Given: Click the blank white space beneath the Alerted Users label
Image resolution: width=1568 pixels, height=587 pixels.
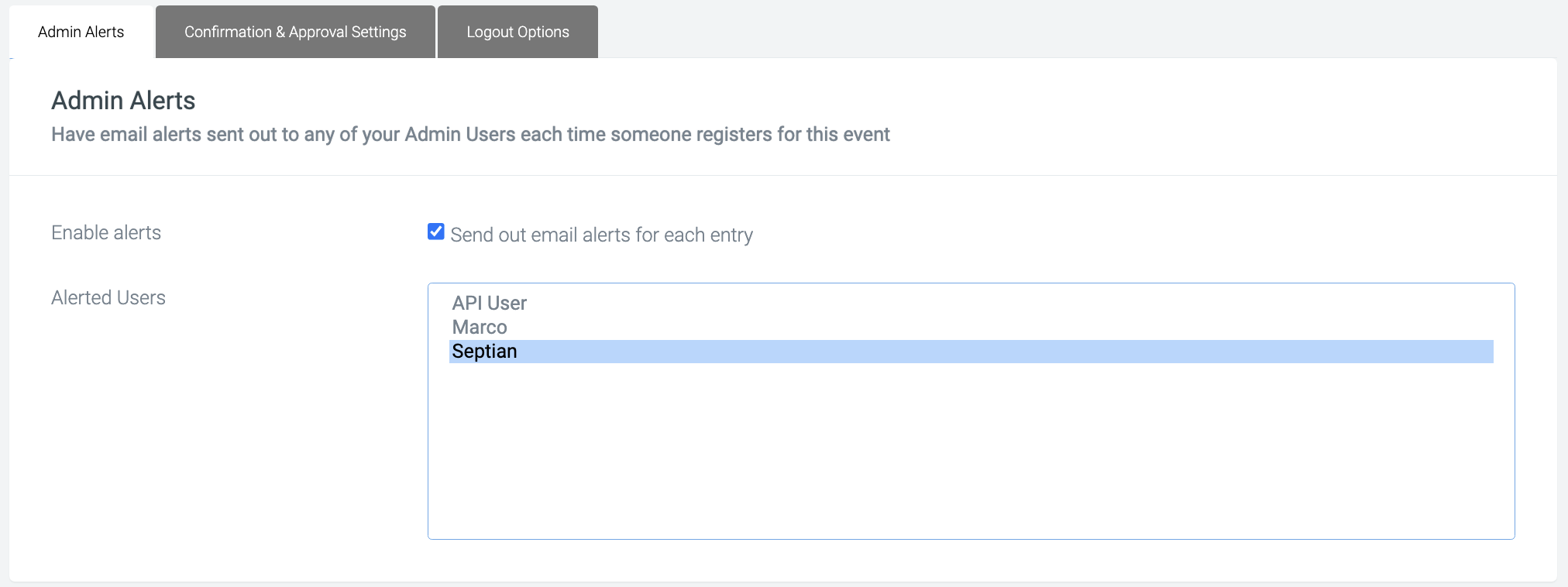Looking at the screenshot, I should pyautogui.click(x=217, y=434).
